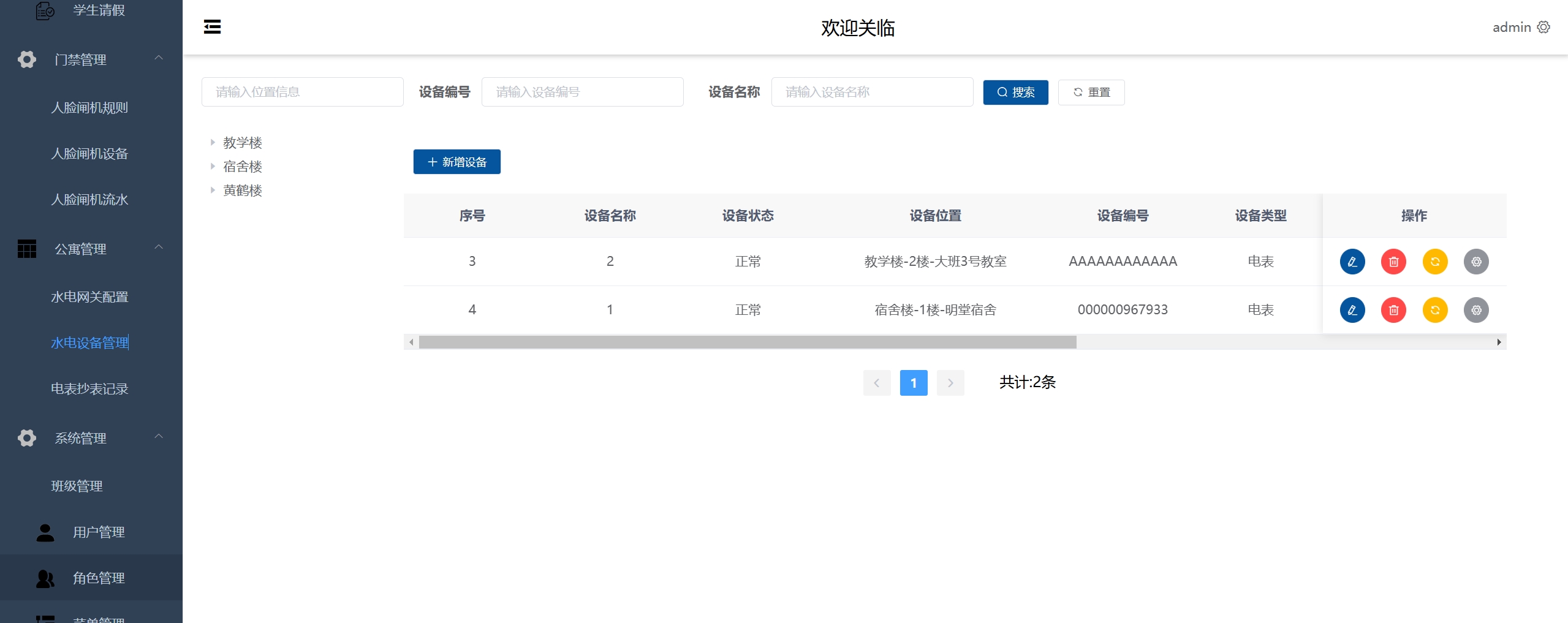Click the 欢迎光临 header title
Image resolution: width=1568 pixels, height=623 pixels.
[x=858, y=28]
